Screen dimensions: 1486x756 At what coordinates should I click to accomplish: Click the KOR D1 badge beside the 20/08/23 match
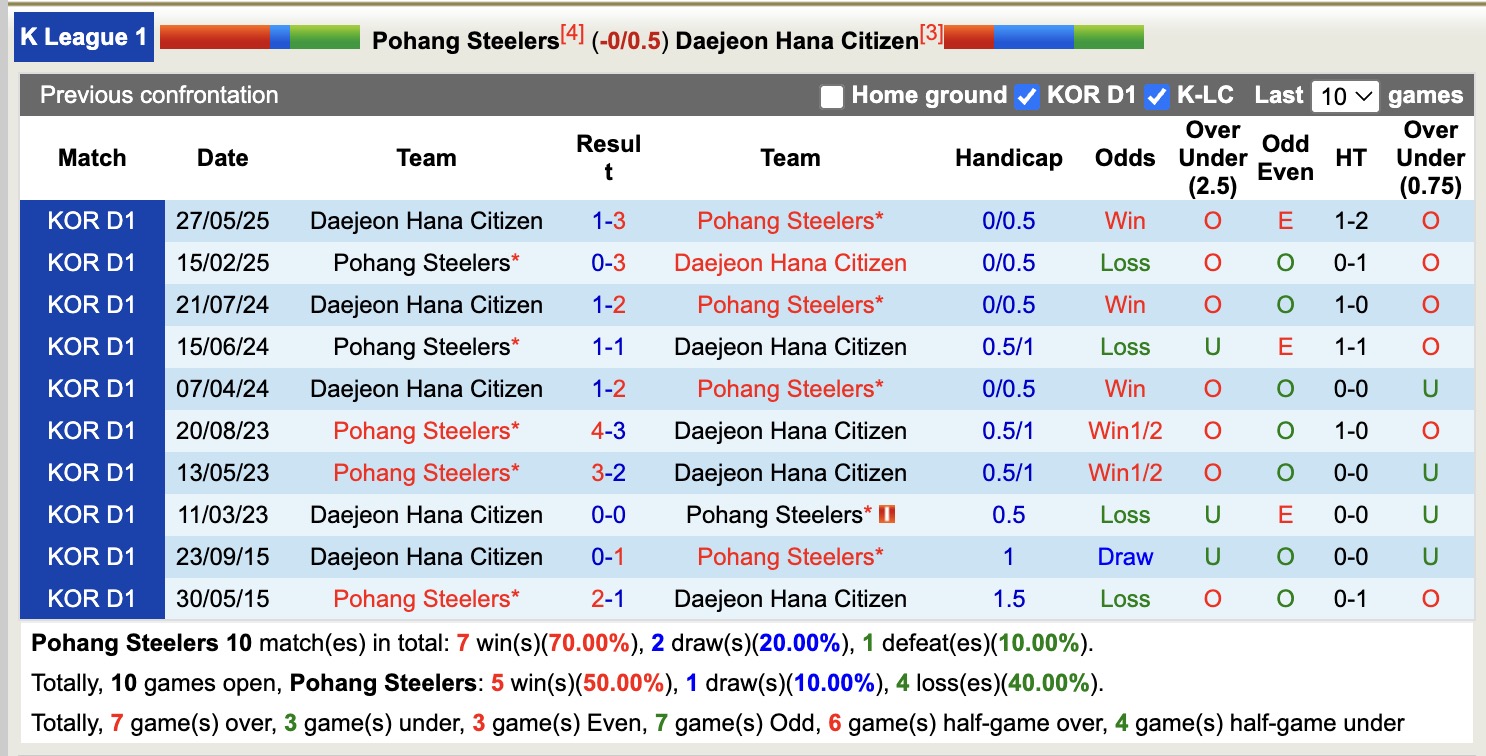click(x=92, y=430)
